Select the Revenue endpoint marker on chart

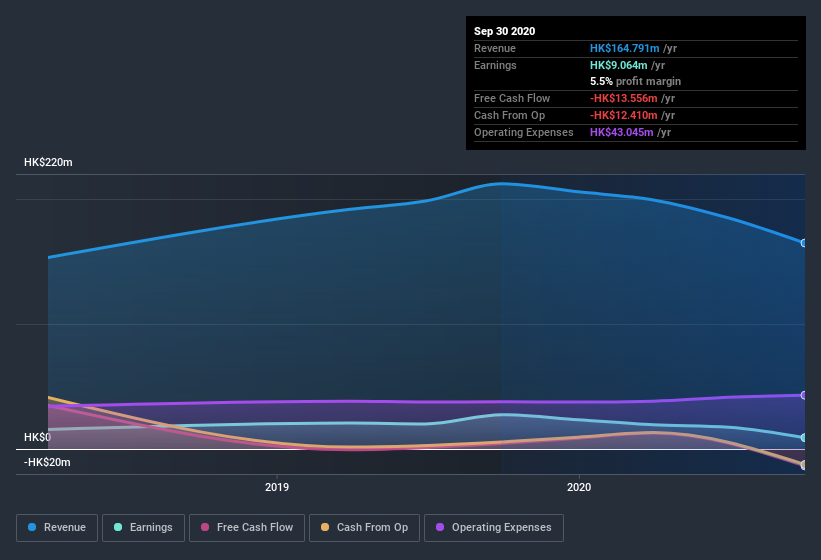click(x=804, y=243)
